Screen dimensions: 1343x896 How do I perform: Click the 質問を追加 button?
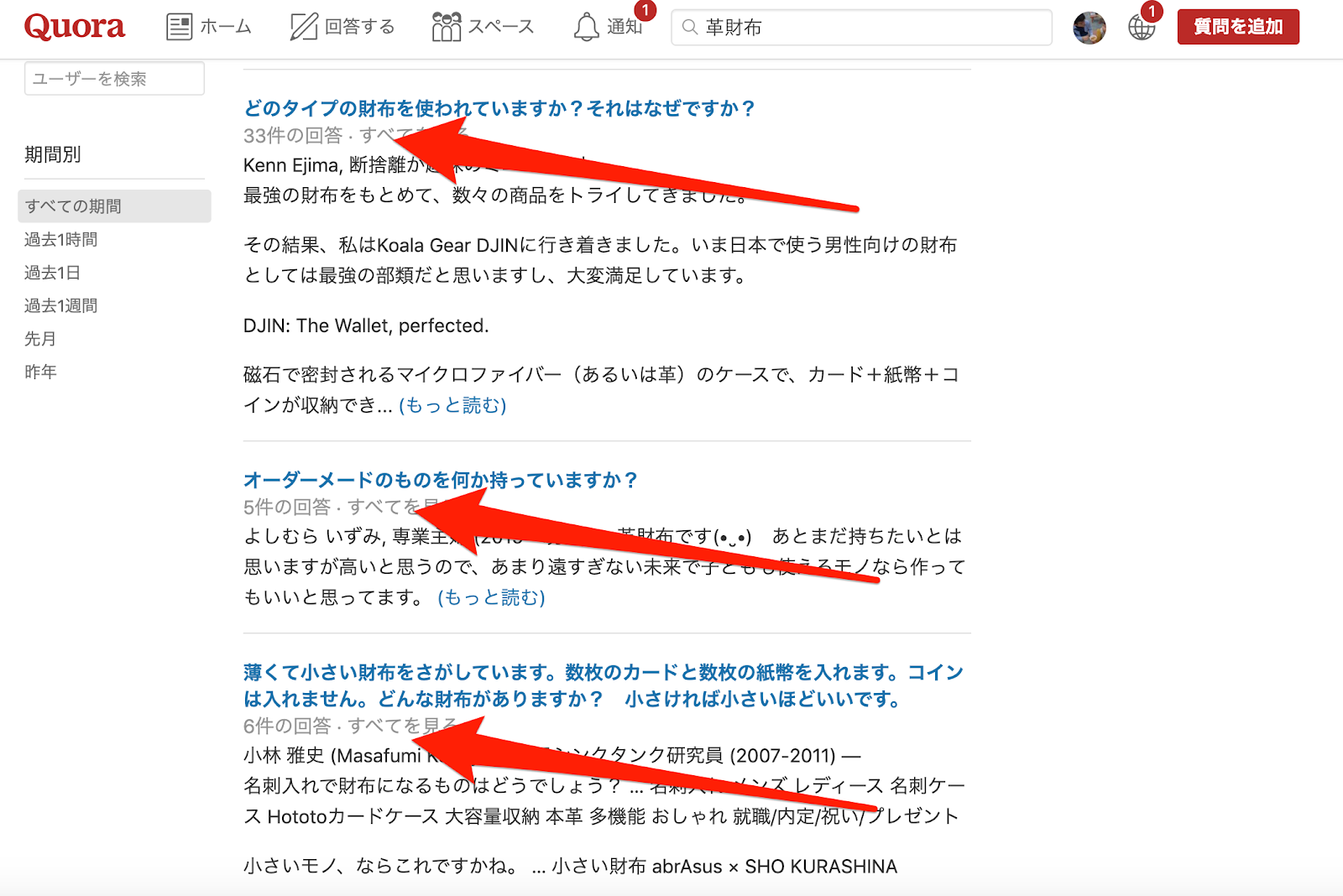pos(1238,27)
